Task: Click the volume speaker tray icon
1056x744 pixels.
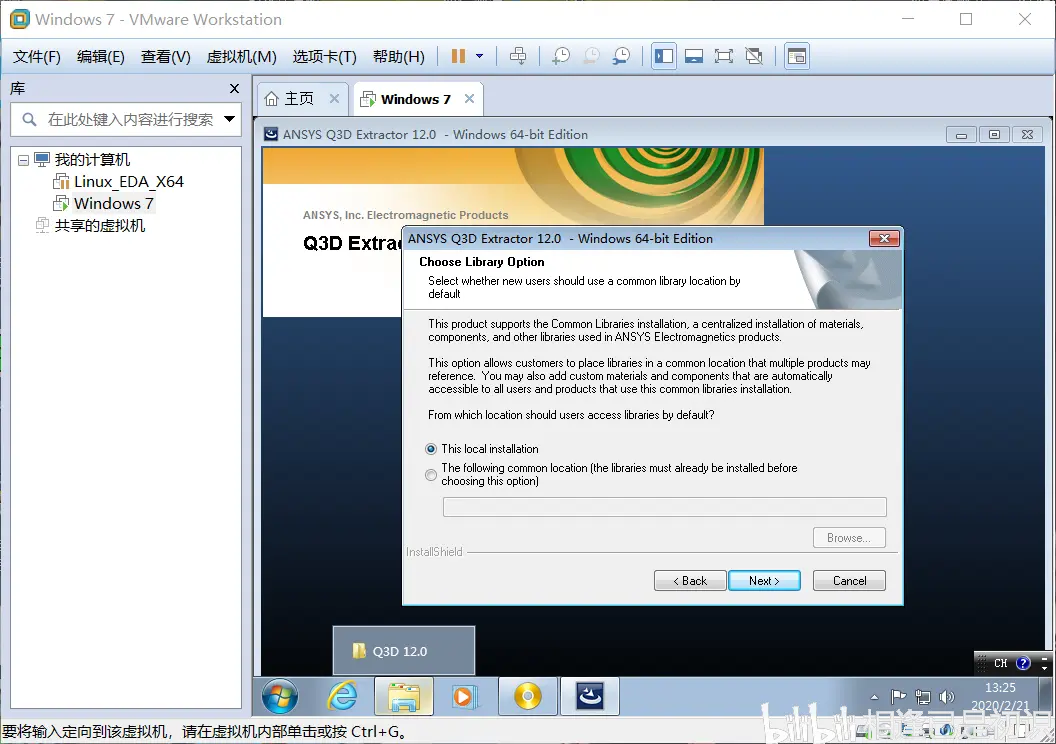Action: coord(947,697)
